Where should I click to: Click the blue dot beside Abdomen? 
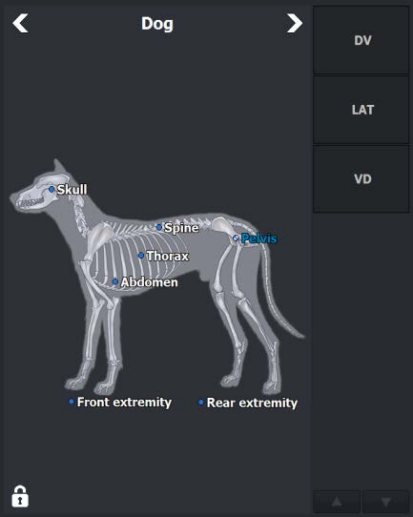click(x=115, y=282)
